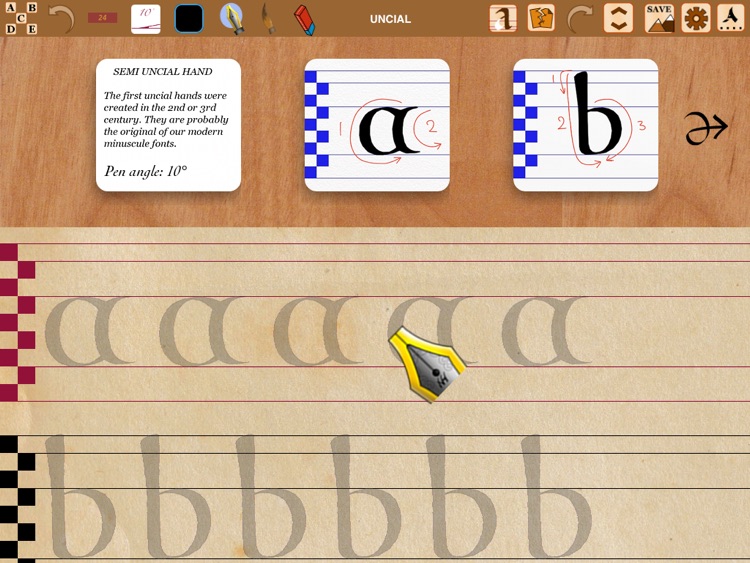Viewport: 750px width, 563px height.
Task: Tap the first faded letter b guide
Action: (x=80, y=497)
